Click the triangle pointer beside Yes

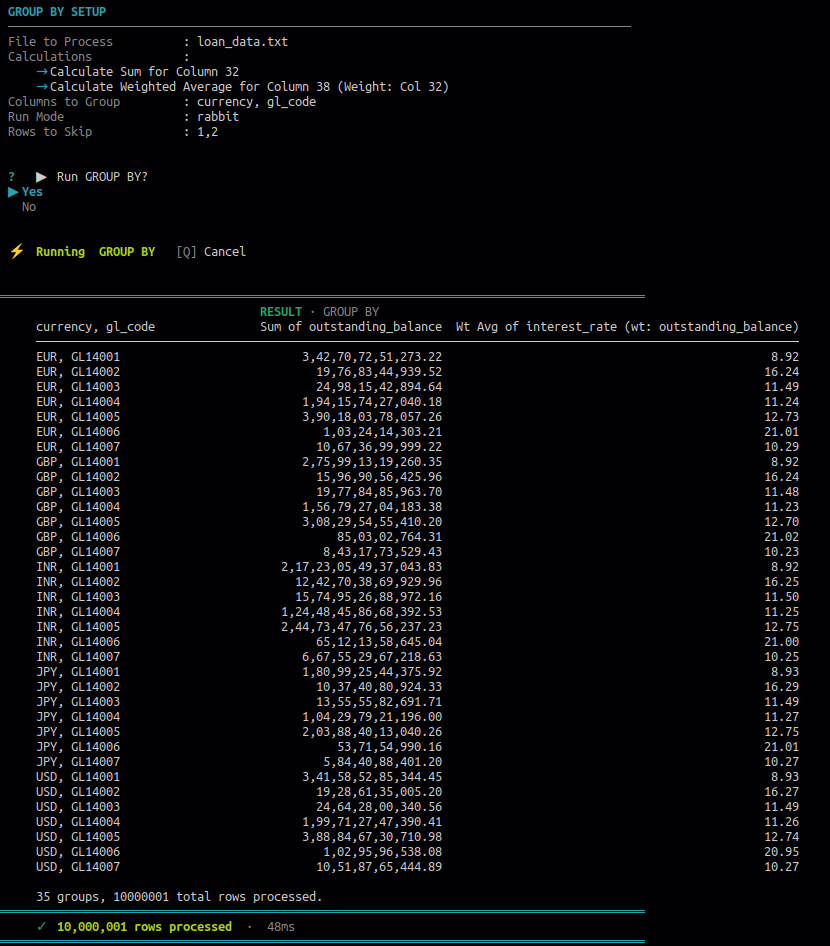tap(13, 192)
